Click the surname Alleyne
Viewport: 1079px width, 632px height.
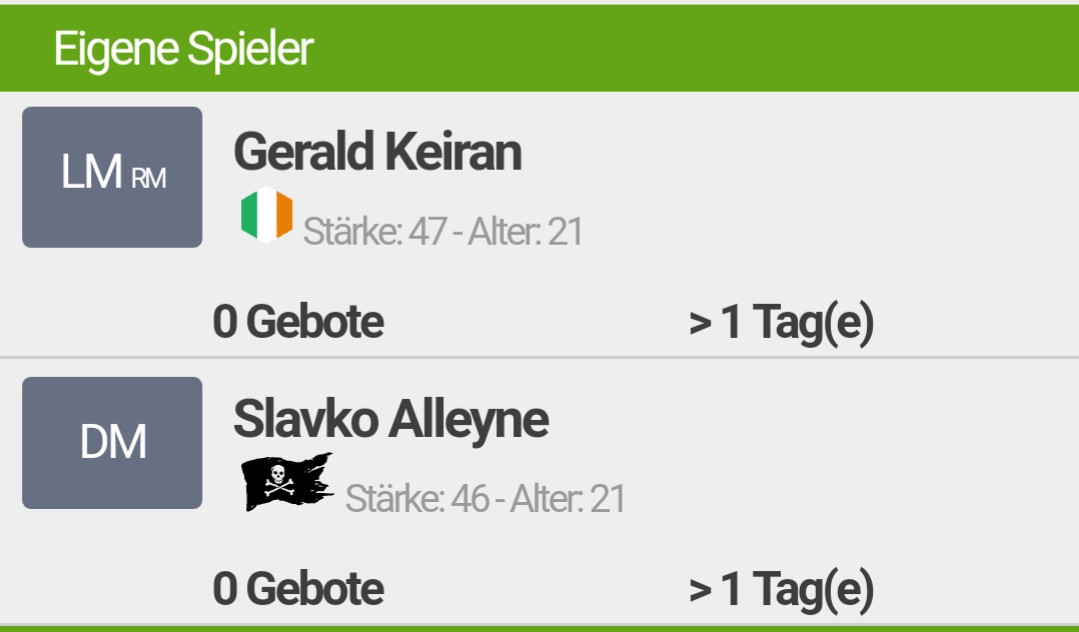[469, 421]
